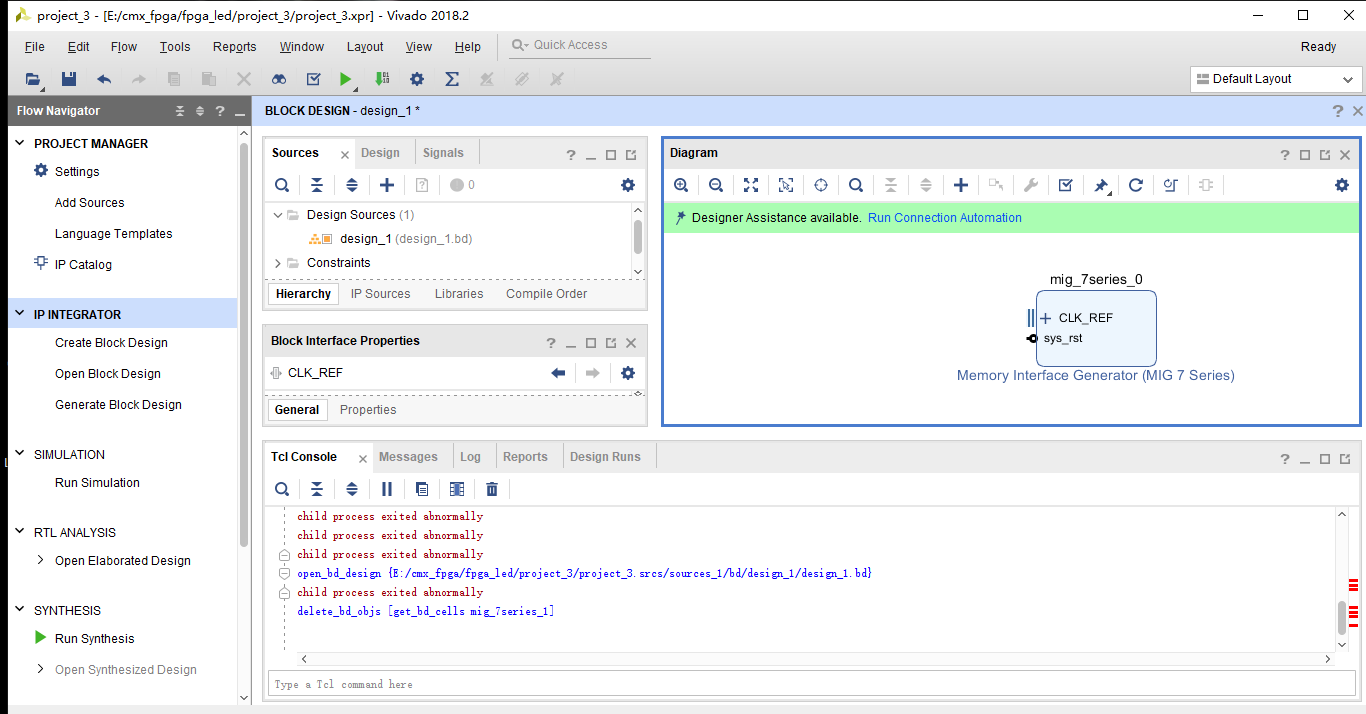Click Run Connection Automation link

click(x=945, y=218)
